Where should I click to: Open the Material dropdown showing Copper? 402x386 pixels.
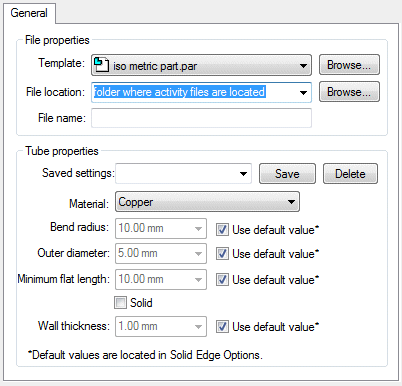(x=207, y=202)
